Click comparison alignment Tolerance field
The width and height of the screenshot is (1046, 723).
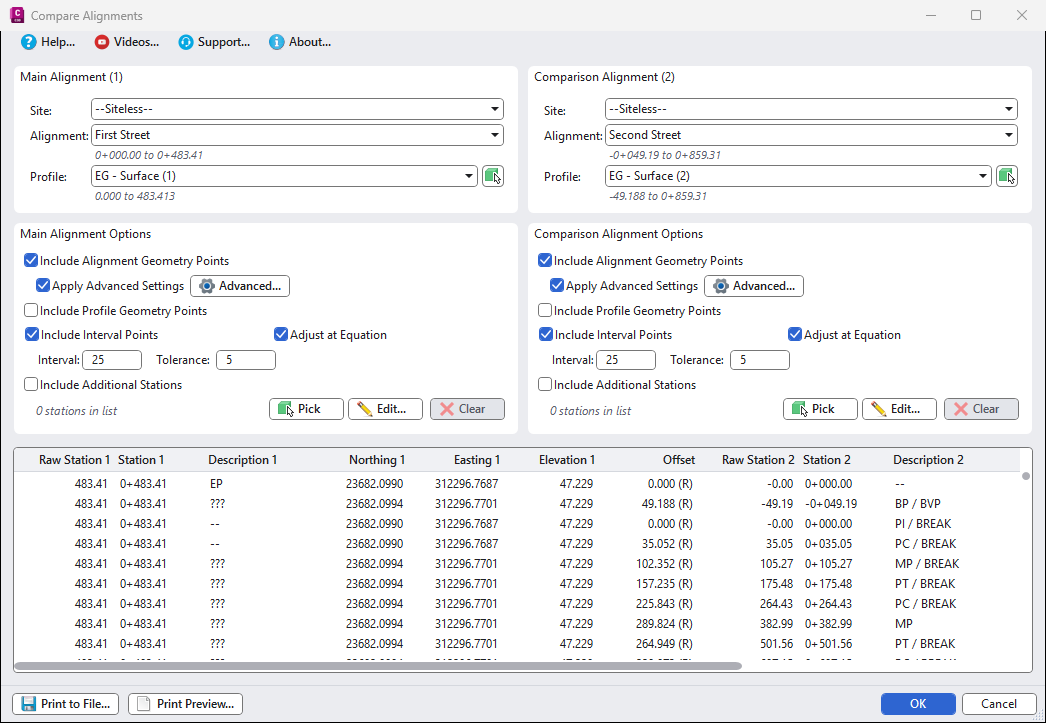pyautogui.click(x=760, y=359)
